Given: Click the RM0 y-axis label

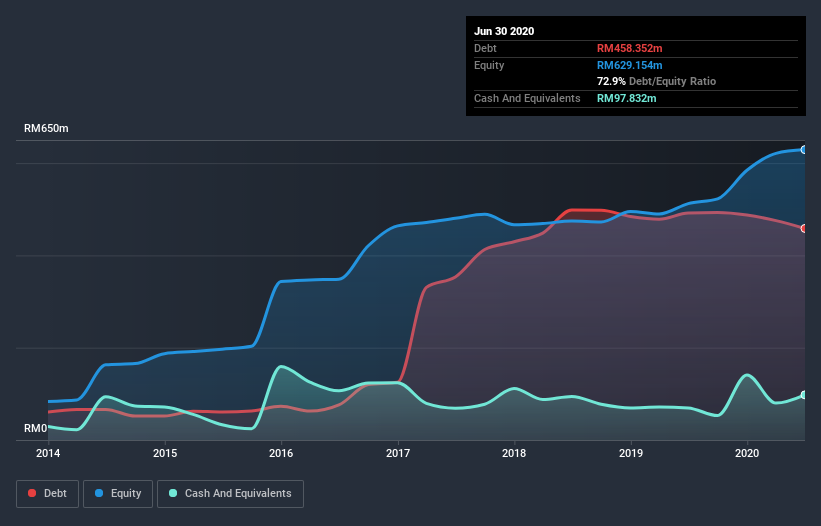Looking at the screenshot, I should click(x=35, y=428).
